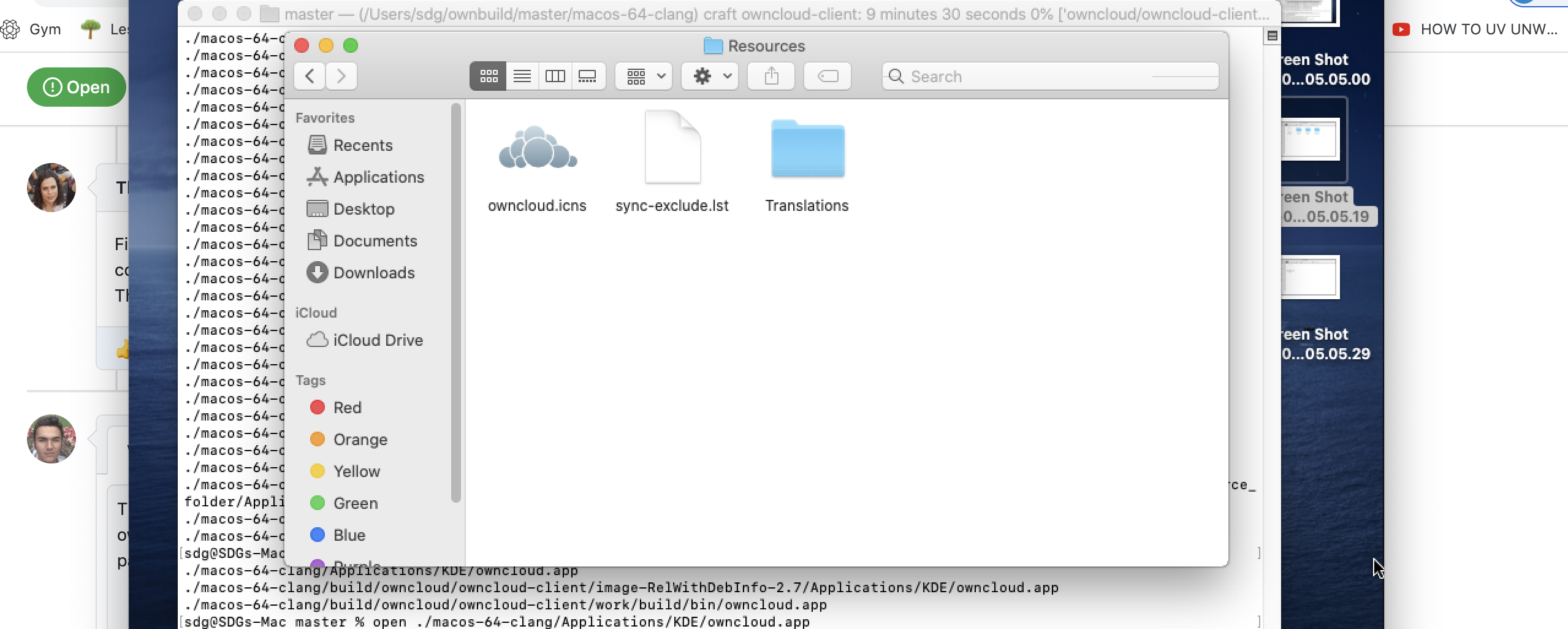
Task: Click the terminal line ending in work/build/bin/owncloud.app
Action: click(506, 605)
